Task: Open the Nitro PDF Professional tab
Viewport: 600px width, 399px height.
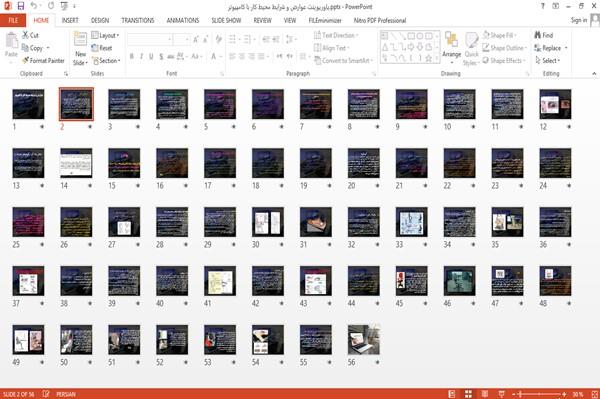Action: (x=380, y=20)
